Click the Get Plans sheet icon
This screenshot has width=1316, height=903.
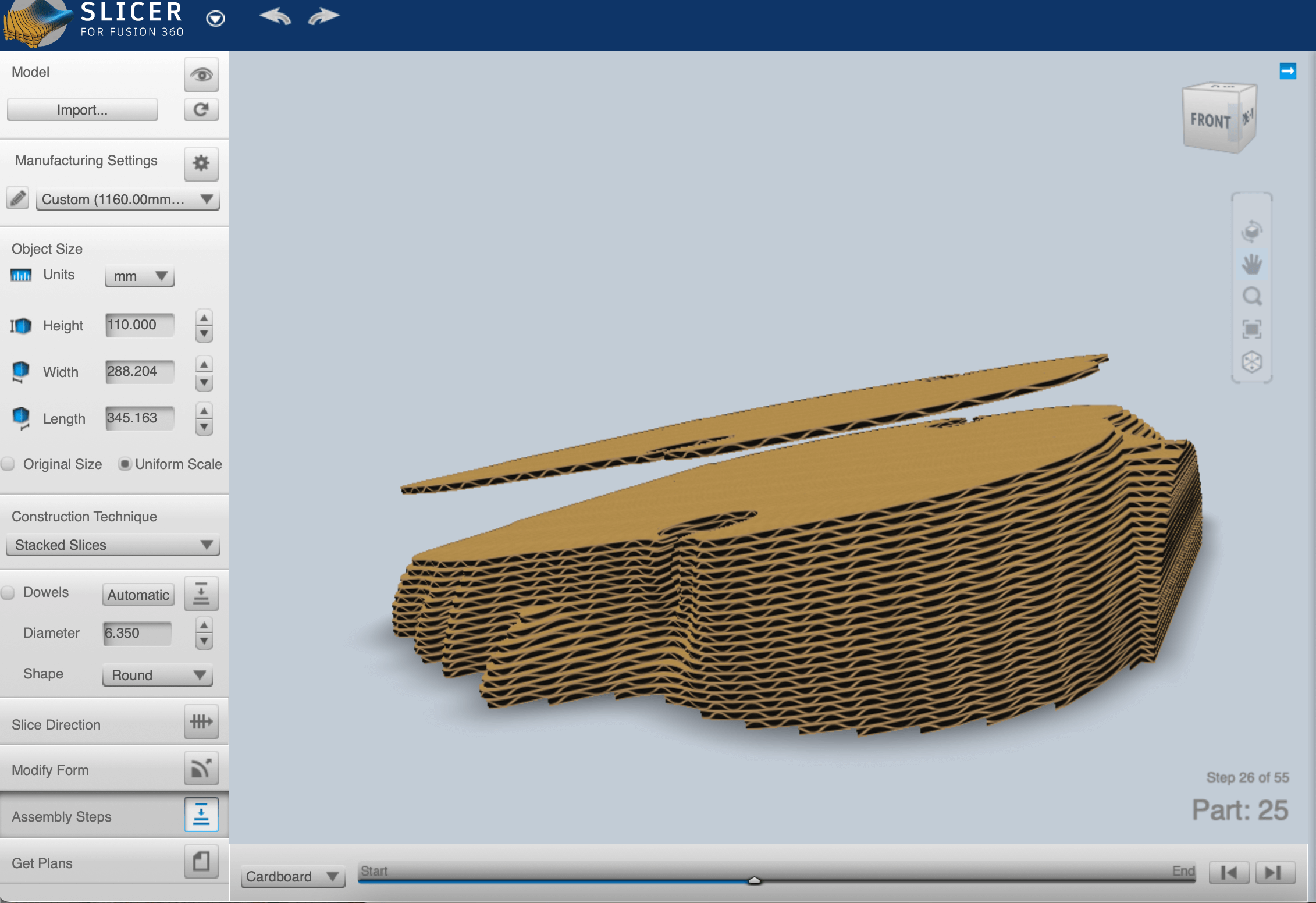pos(201,861)
